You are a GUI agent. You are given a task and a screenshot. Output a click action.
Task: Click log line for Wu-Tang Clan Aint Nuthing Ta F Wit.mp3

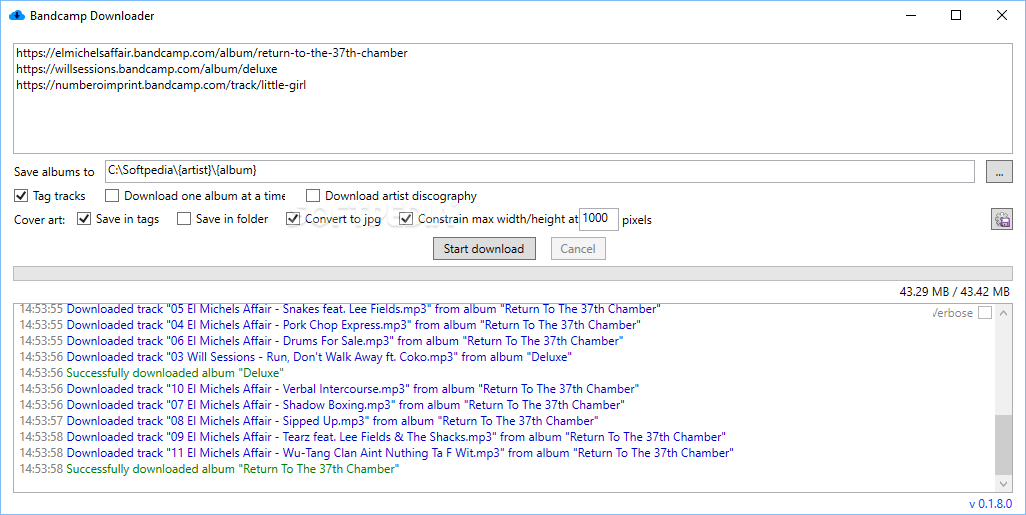click(376, 453)
